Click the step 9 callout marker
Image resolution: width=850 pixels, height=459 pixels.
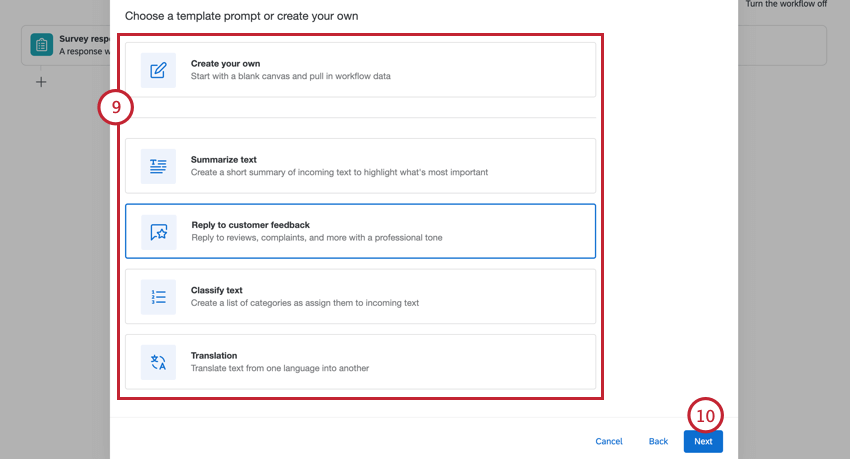pyautogui.click(x=115, y=110)
